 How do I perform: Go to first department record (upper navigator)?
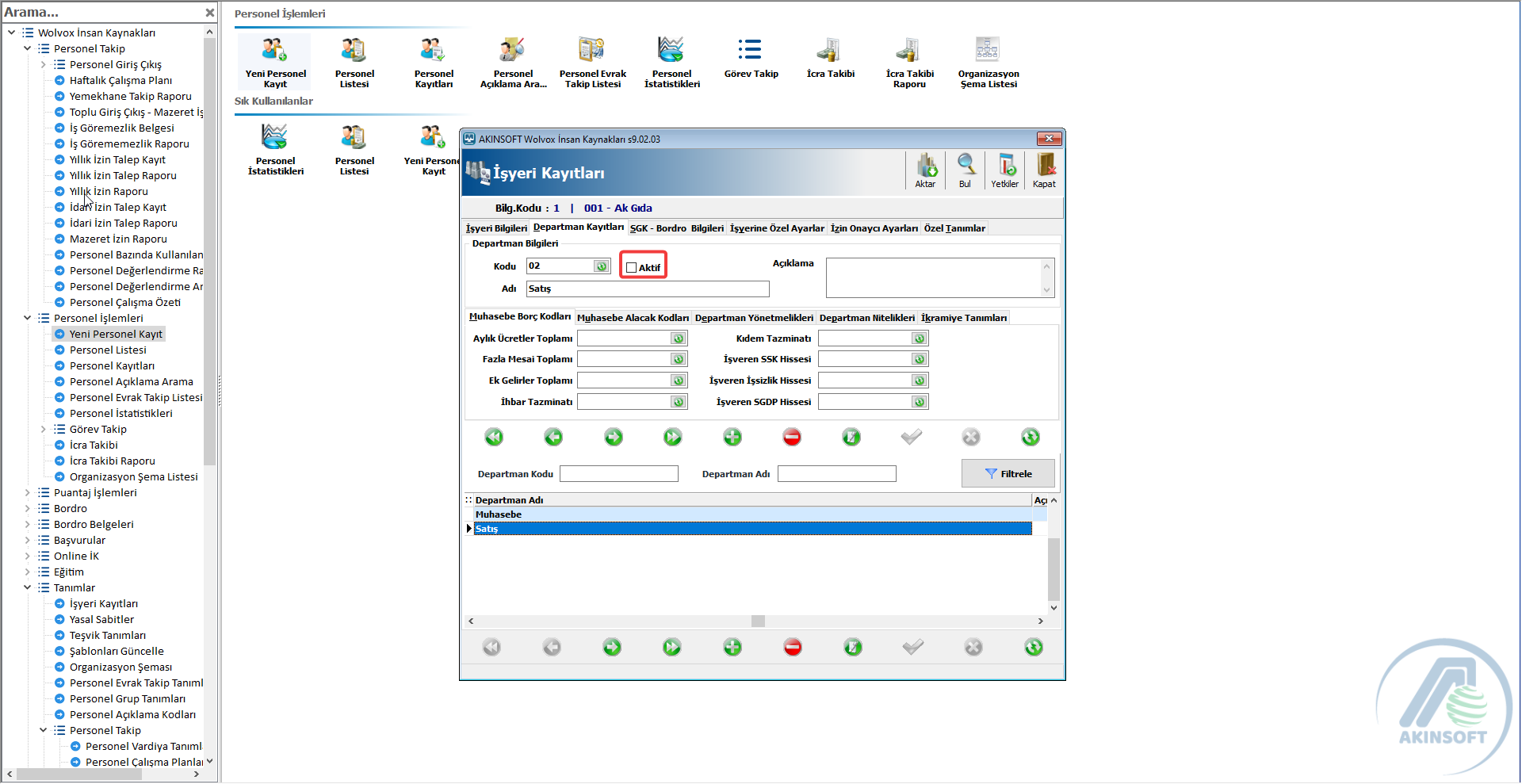[x=494, y=437]
